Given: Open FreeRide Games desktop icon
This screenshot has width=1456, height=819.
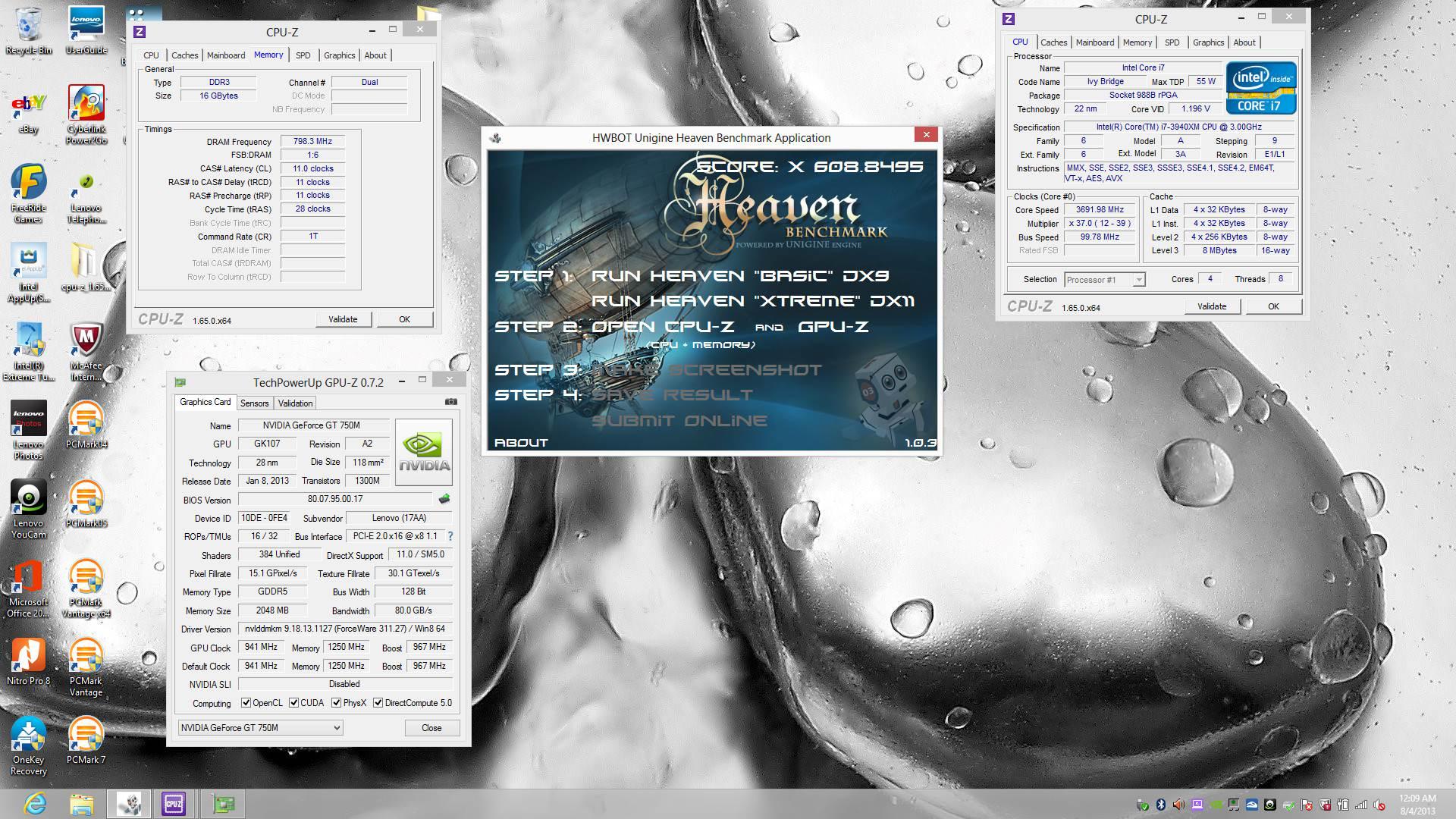Looking at the screenshot, I should [x=28, y=193].
